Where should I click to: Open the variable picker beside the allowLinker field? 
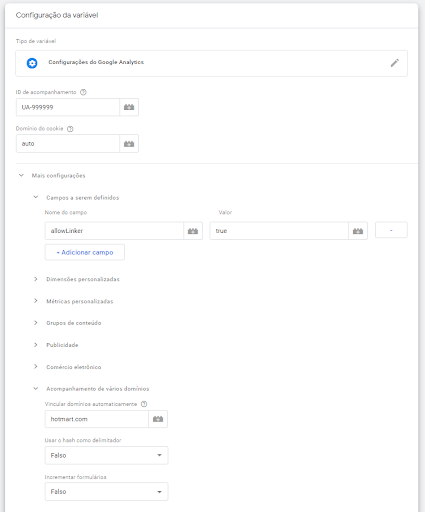point(193,231)
